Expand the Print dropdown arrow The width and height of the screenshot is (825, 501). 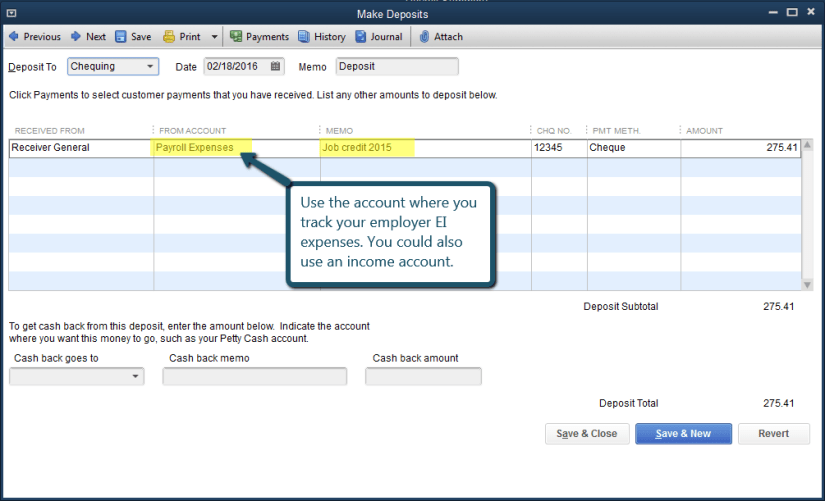(214, 37)
